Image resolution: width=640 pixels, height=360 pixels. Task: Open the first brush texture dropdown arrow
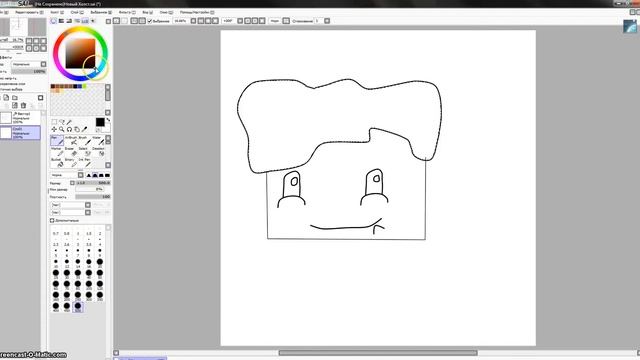(88, 205)
